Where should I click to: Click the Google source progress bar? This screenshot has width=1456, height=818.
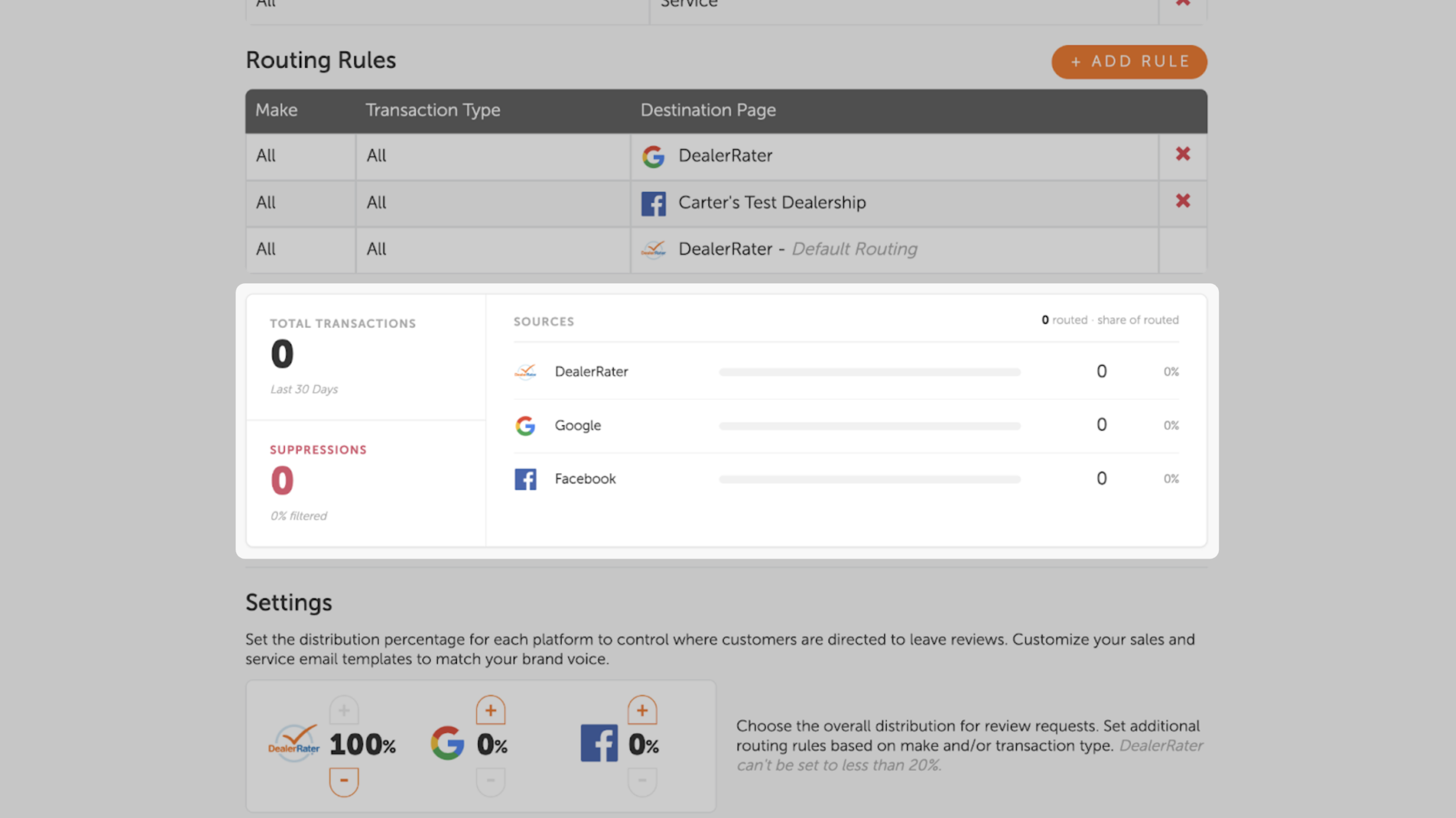point(870,426)
